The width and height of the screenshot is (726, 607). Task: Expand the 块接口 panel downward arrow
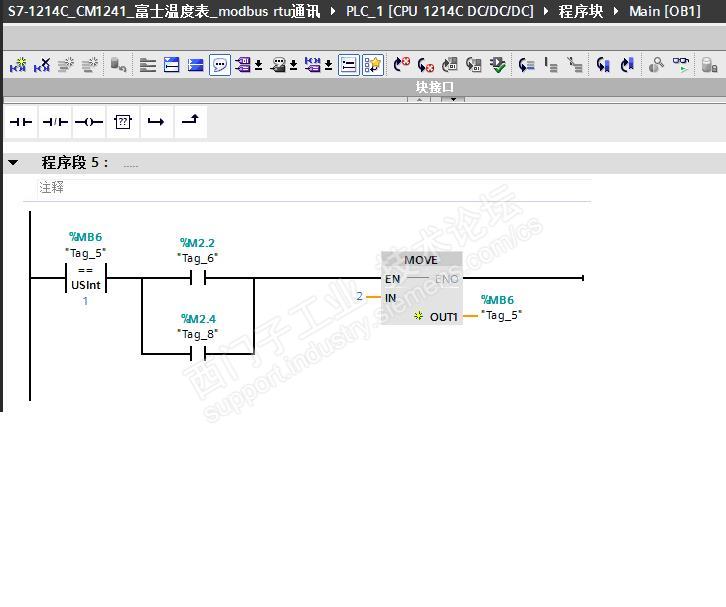tap(453, 99)
